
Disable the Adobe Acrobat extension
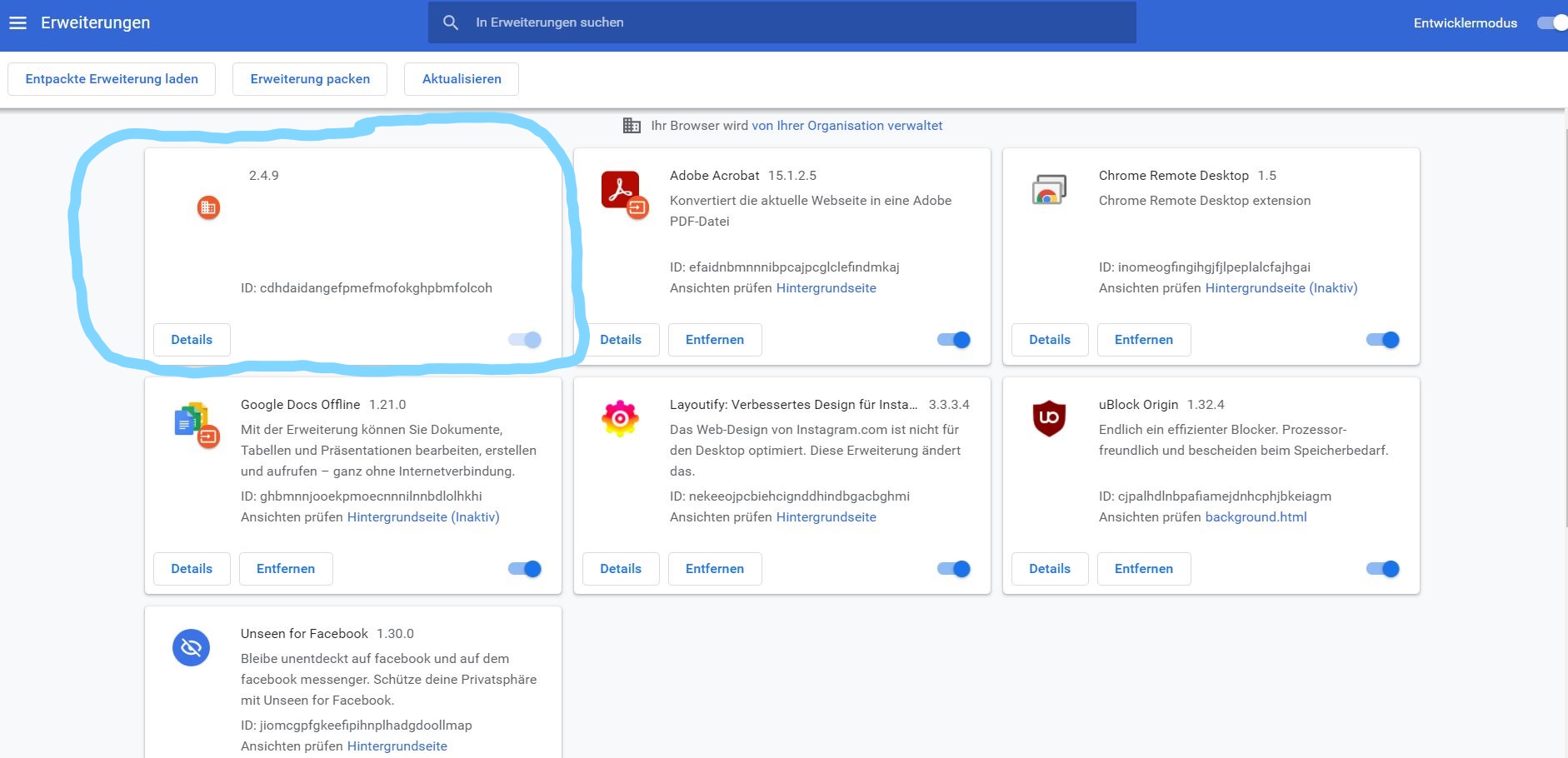click(x=954, y=339)
